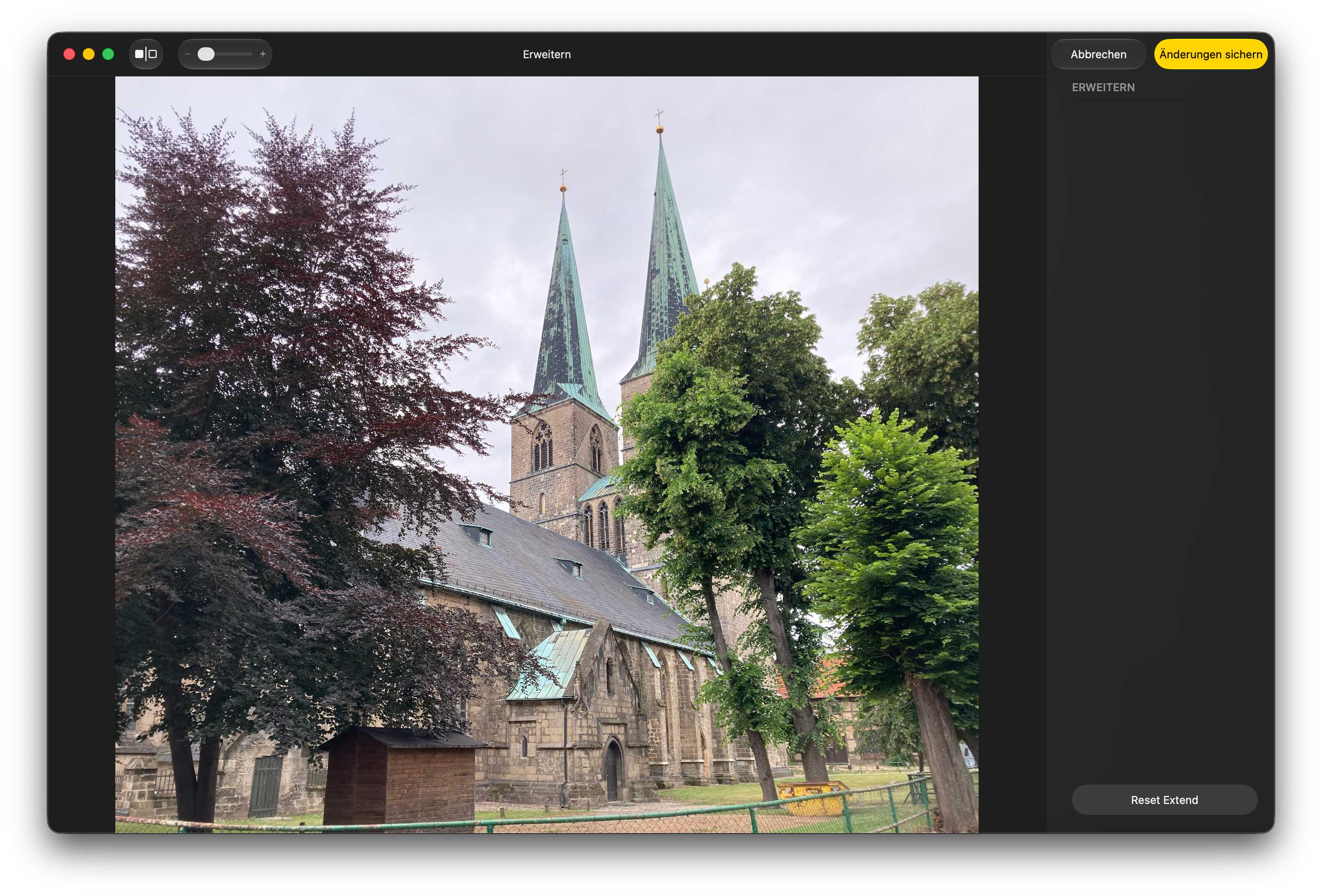Viewport: 1322px width, 896px height.
Task: Toggle the before/after compare view icon
Action: click(x=146, y=54)
